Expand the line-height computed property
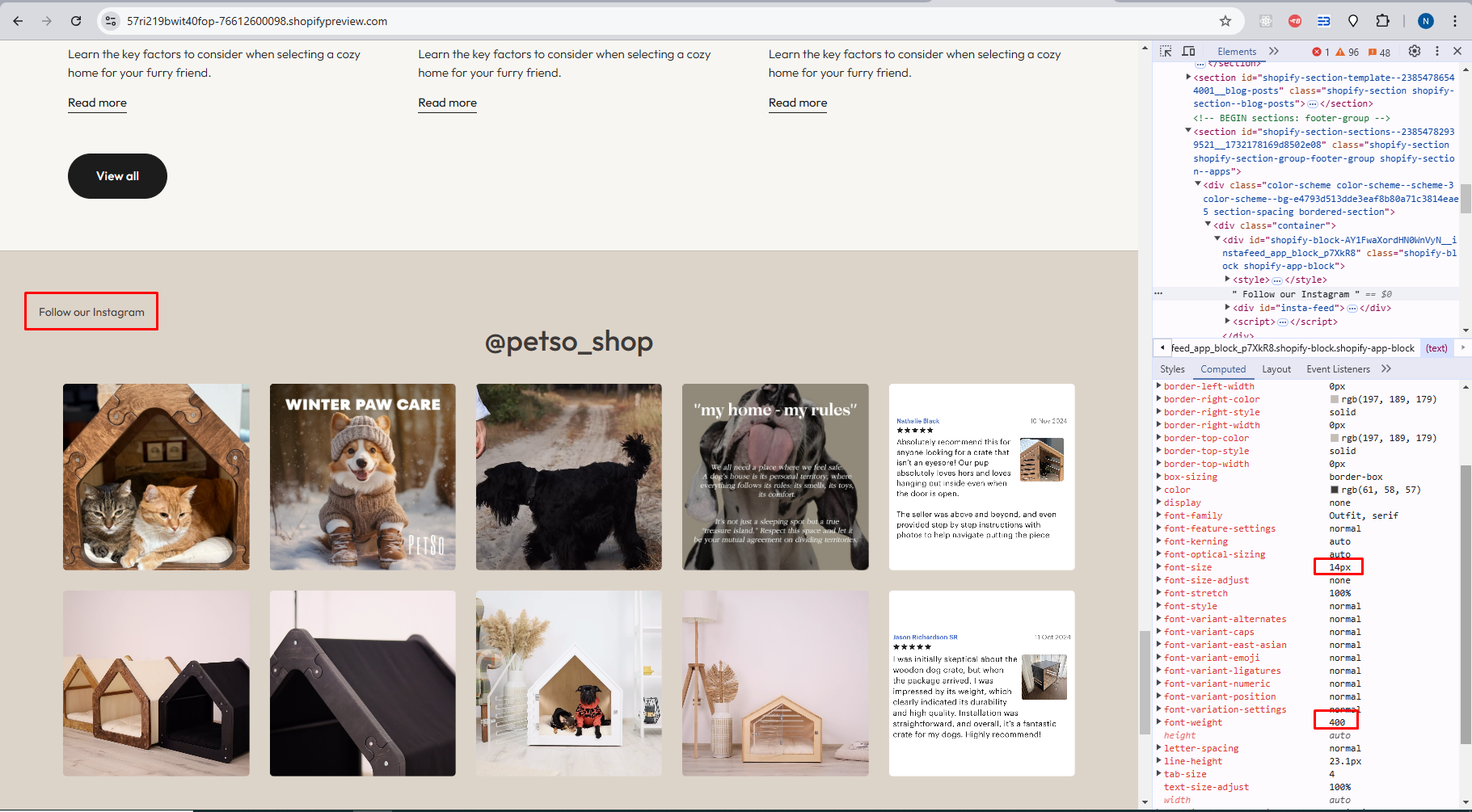The image size is (1472, 812). (x=1158, y=761)
